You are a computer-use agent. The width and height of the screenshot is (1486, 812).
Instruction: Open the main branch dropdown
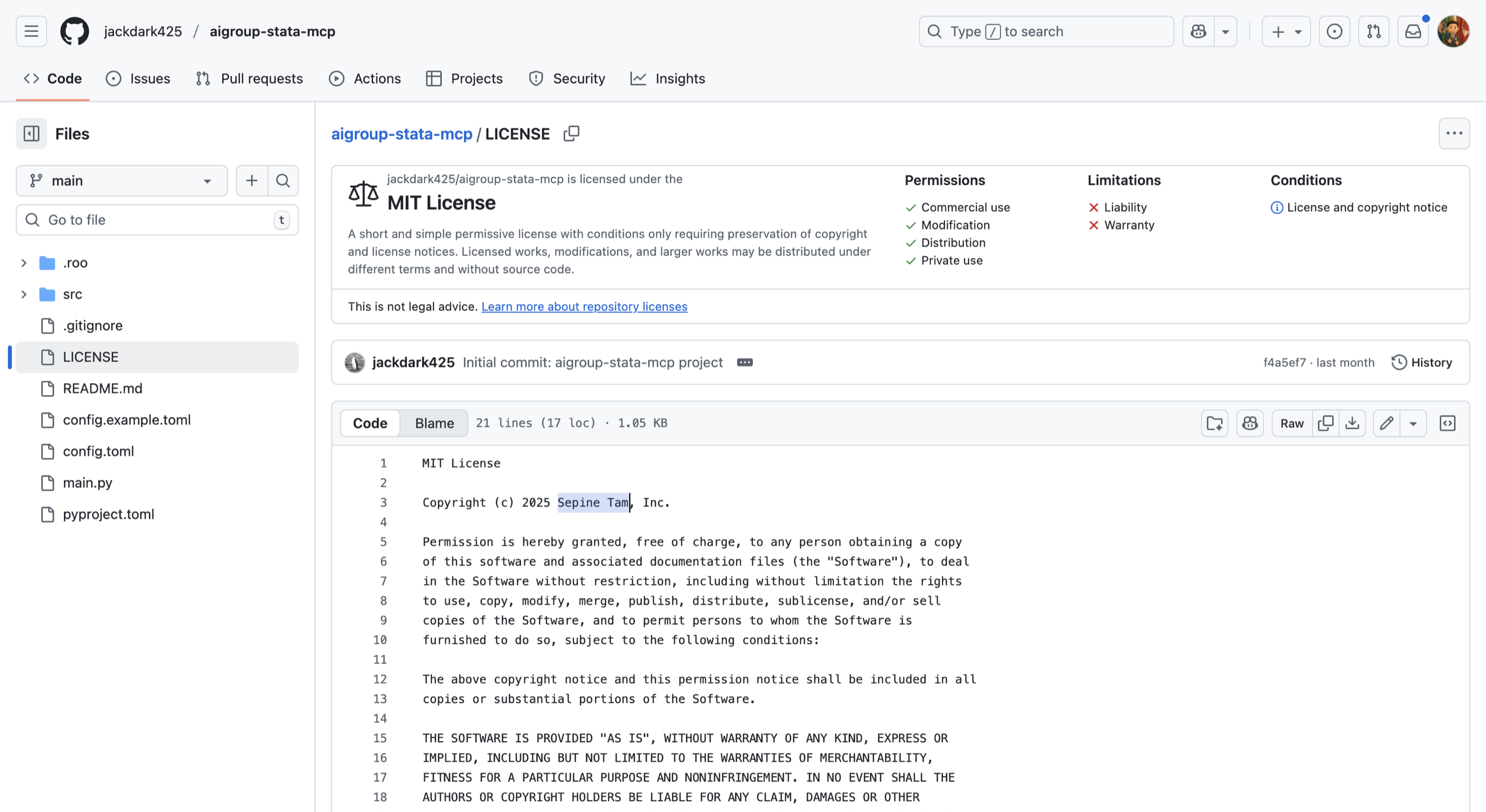pyautogui.click(x=121, y=181)
